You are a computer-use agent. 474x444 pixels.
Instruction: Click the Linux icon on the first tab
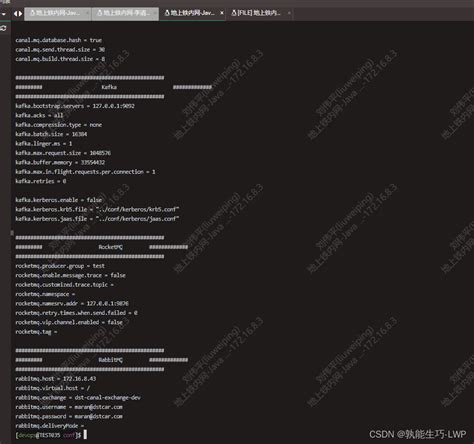[x=33, y=13]
